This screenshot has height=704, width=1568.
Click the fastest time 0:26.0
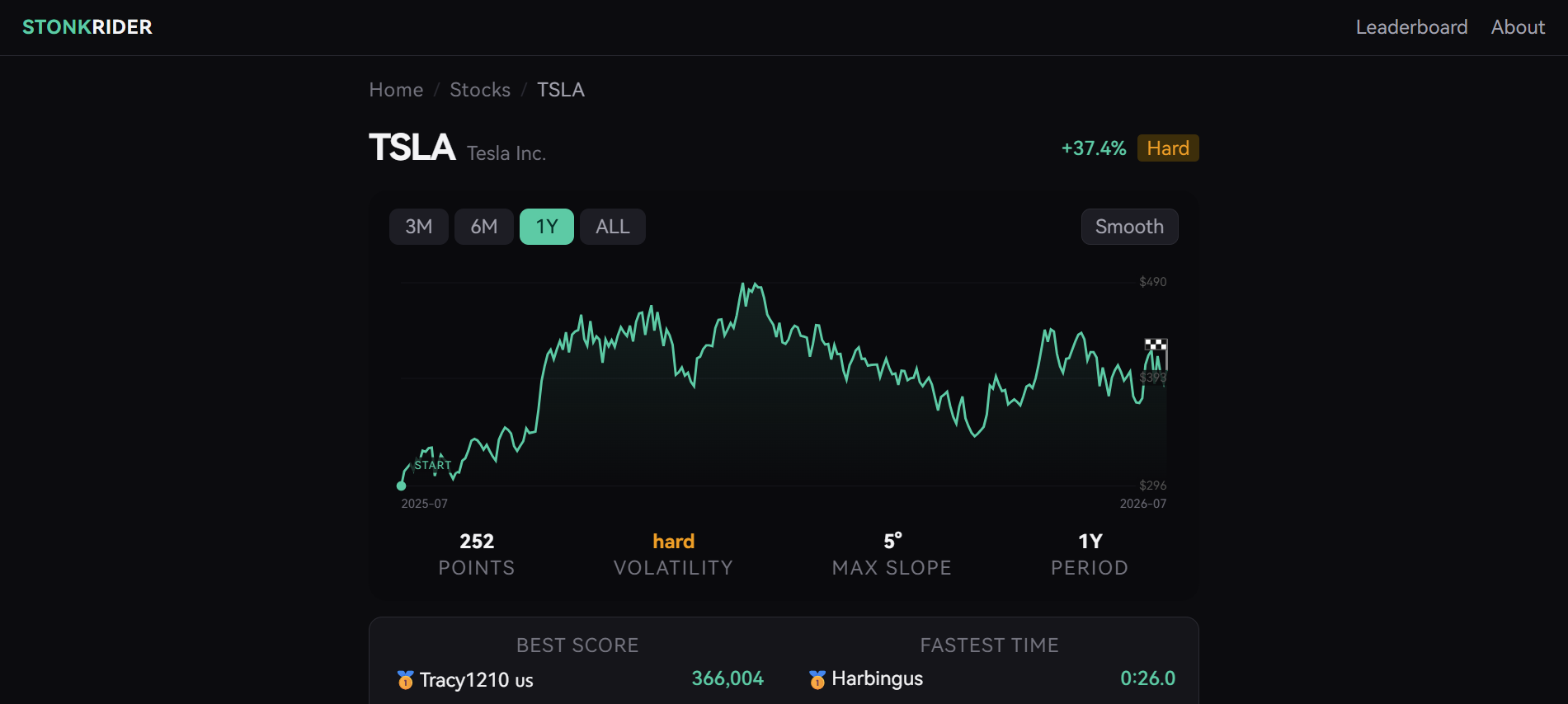coord(1147,678)
